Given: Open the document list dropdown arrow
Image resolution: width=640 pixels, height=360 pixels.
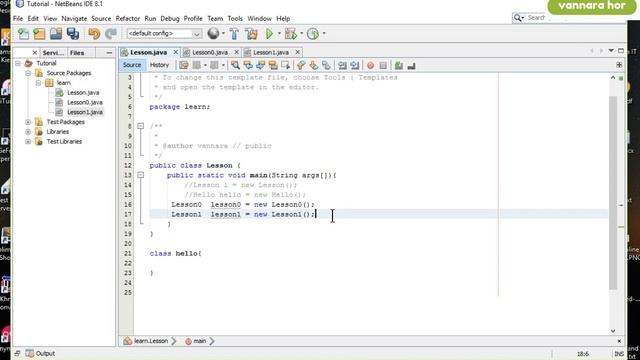Looking at the screenshot, I should (611, 51).
